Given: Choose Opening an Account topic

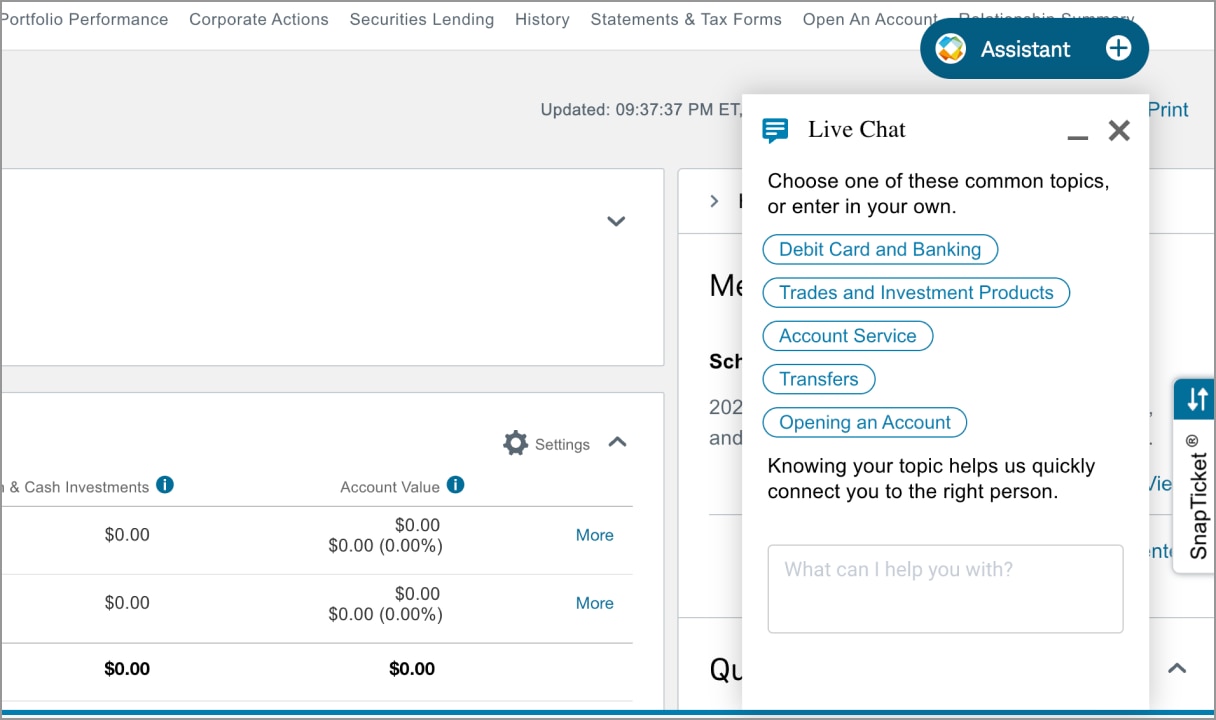Looking at the screenshot, I should click(x=864, y=422).
